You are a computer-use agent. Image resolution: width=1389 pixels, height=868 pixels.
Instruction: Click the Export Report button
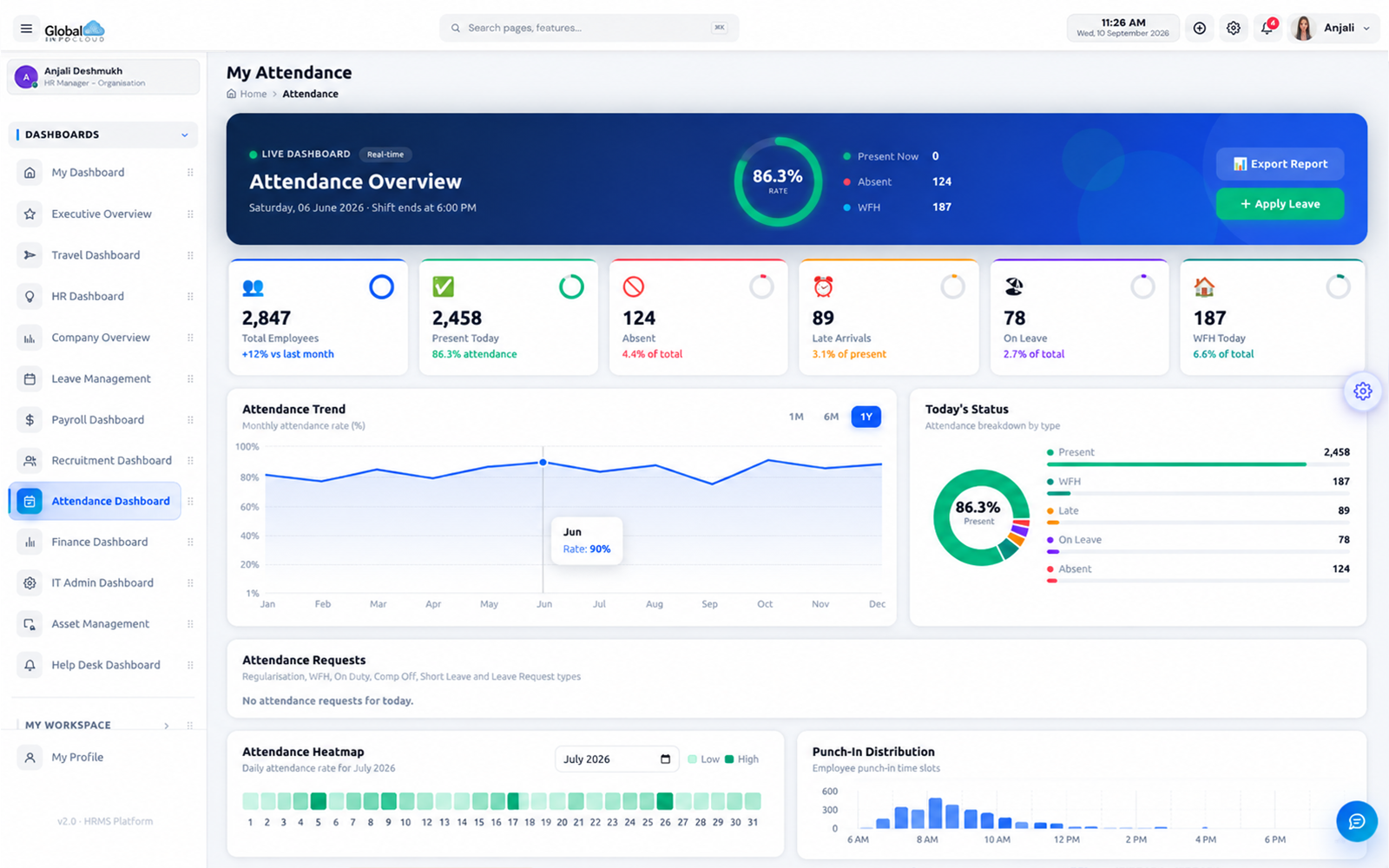(x=1280, y=164)
